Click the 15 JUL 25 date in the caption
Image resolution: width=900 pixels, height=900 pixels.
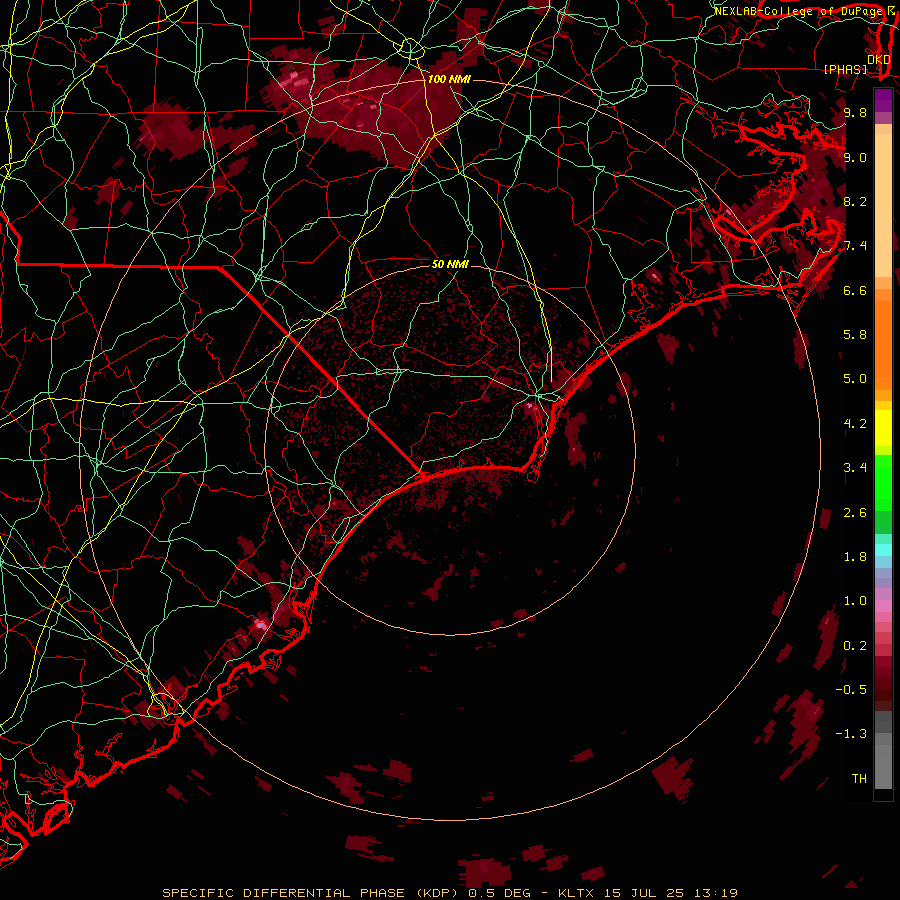[x=646, y=893]
